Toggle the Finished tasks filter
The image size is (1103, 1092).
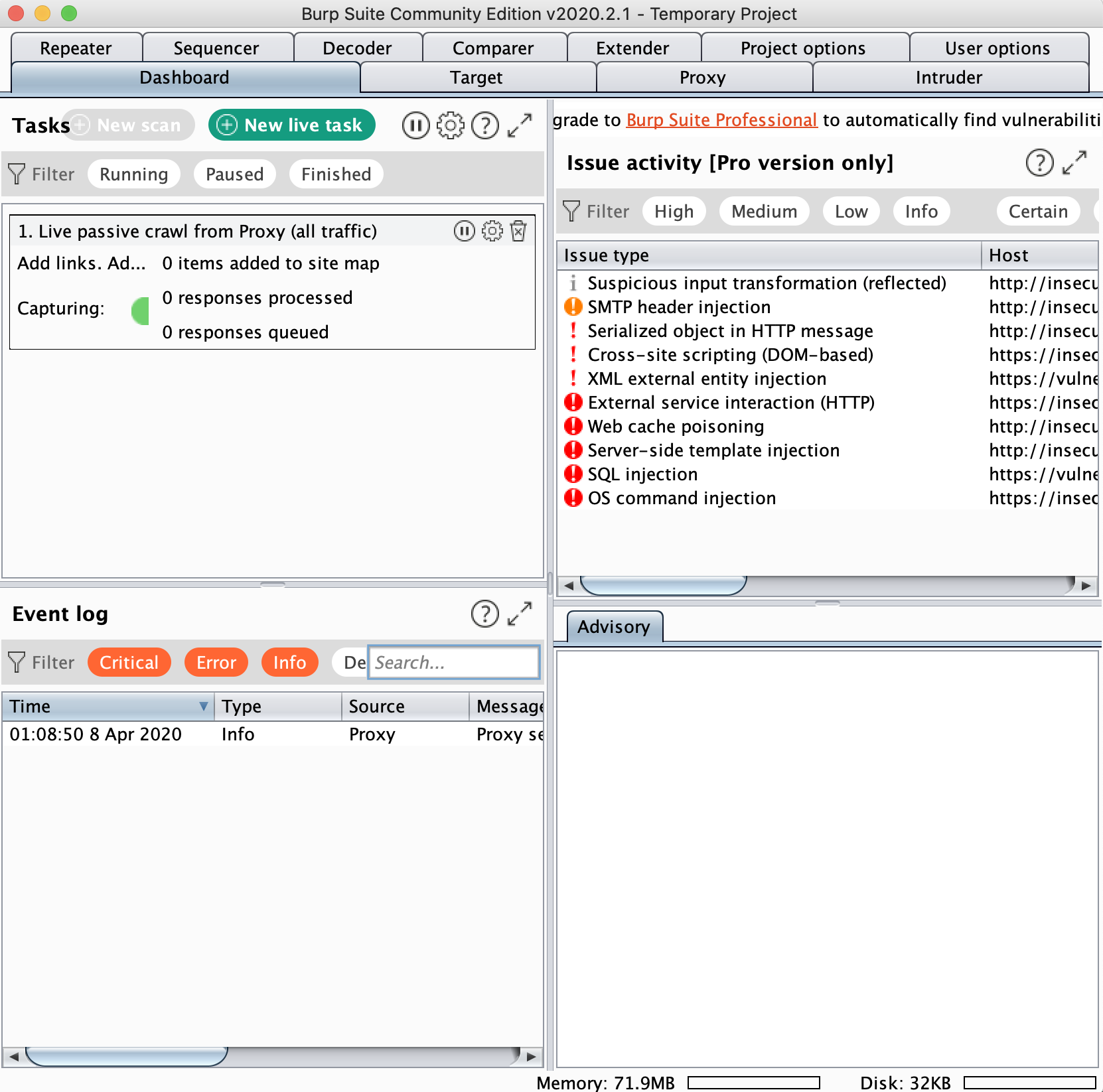(336, 174)
